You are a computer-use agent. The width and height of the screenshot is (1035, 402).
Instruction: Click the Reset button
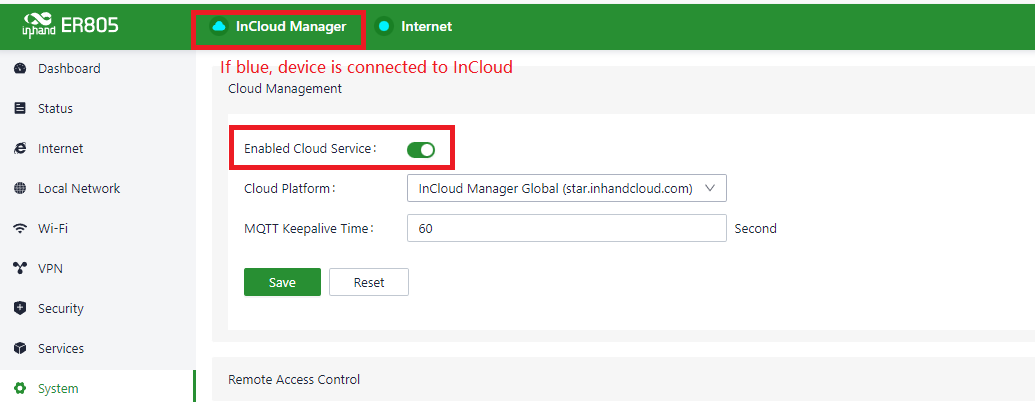[369, 283]
